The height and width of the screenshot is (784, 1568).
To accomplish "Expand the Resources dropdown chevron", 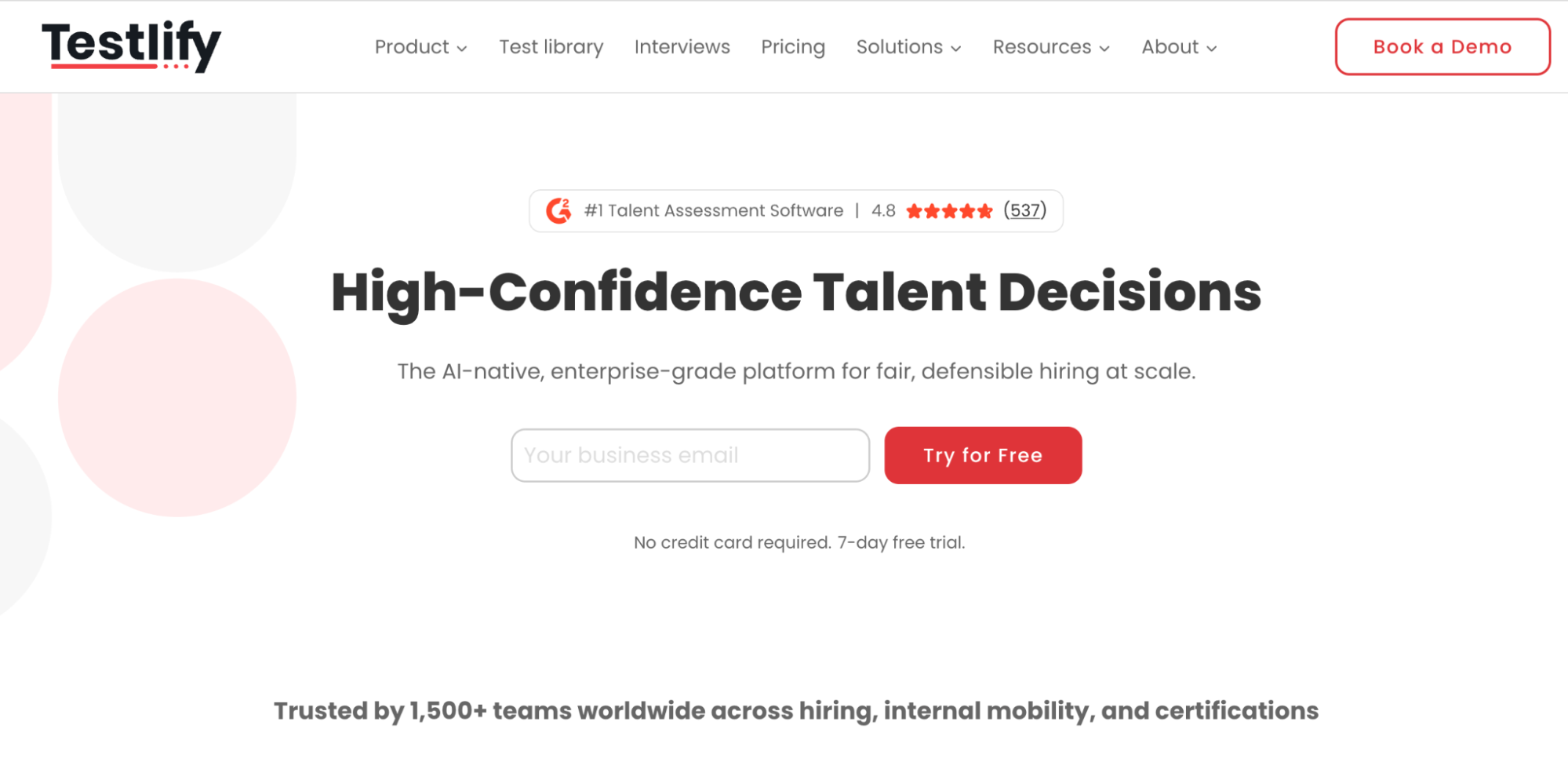I will click(x=1104, y=49).
